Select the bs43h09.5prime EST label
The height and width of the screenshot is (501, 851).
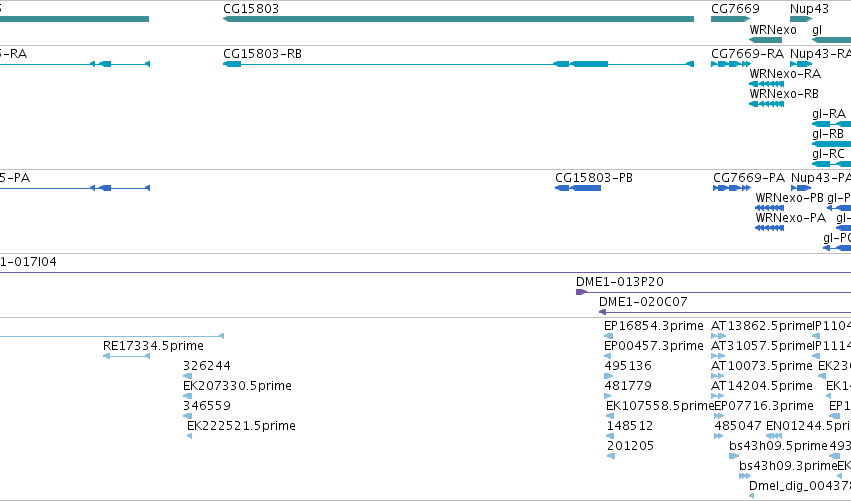click(778, 446)
